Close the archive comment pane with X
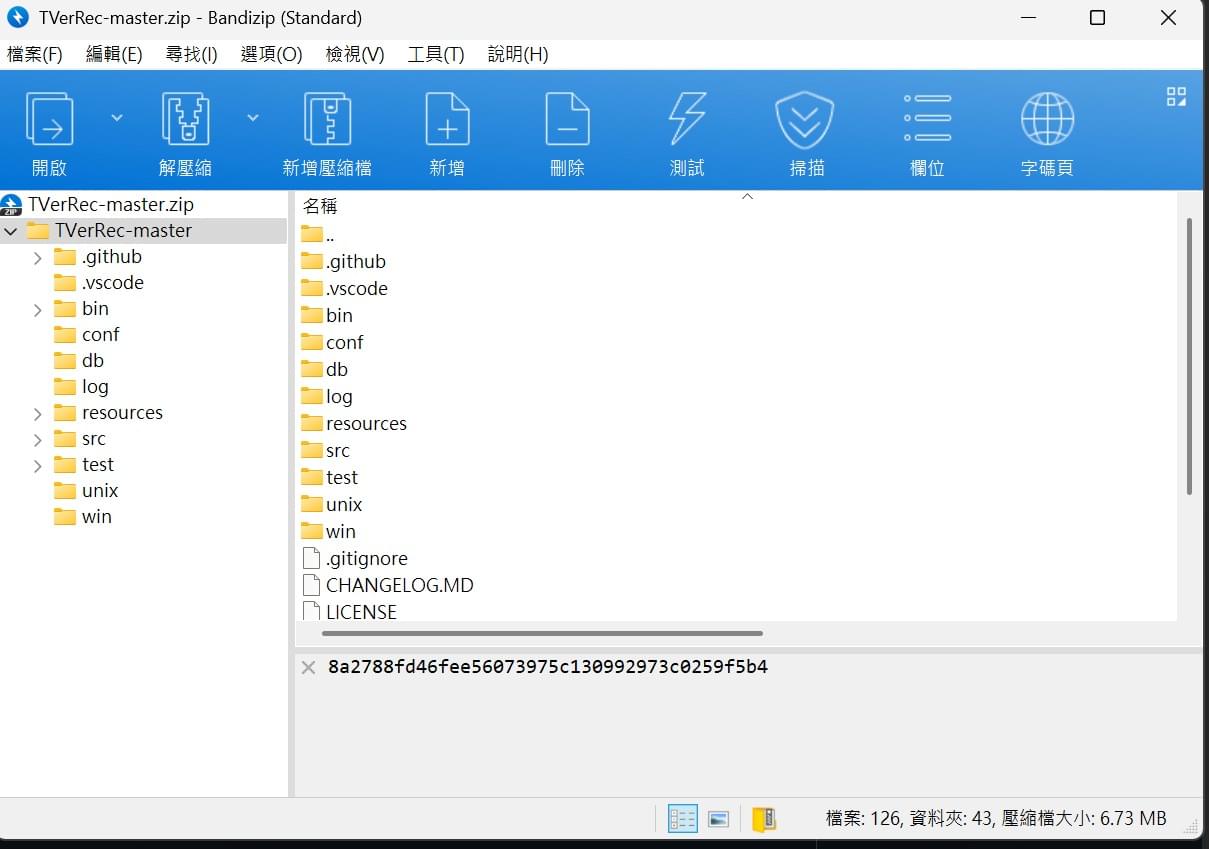 click(309, 667)
